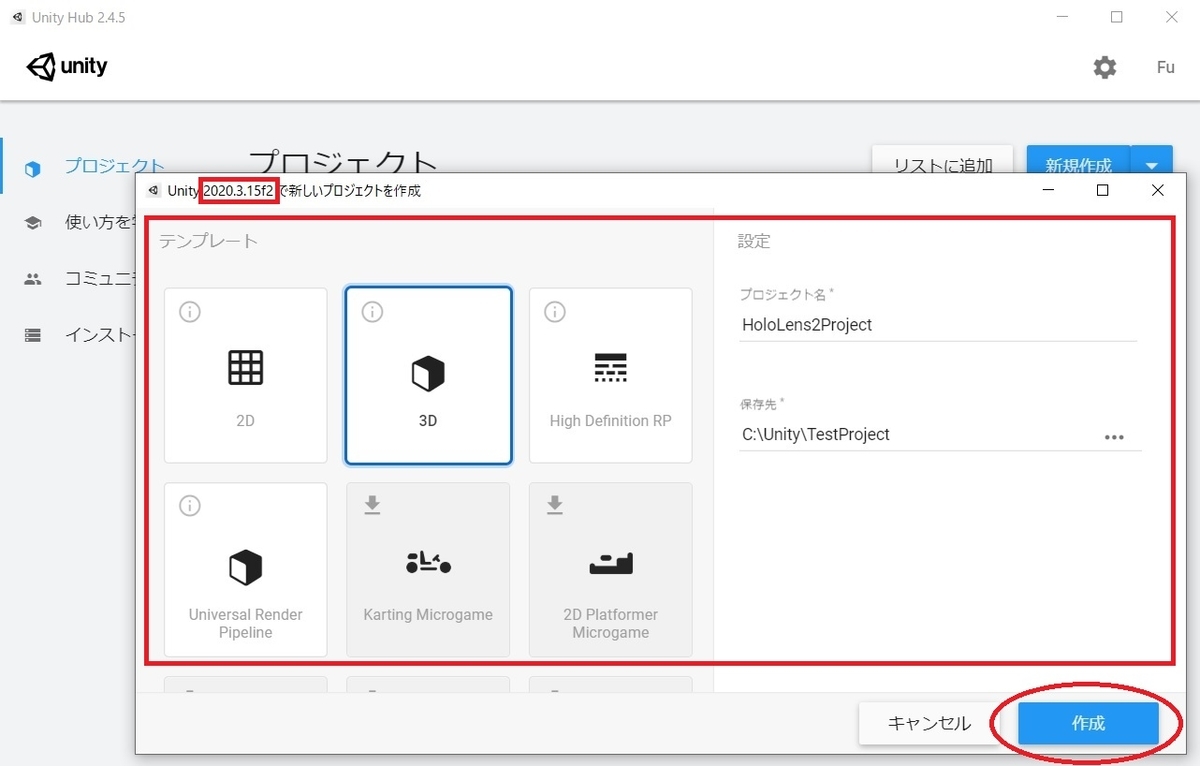Screen dimensions: 1200x766
Task: Click the project name field HoloLens2Project
Action: [938, 325]
